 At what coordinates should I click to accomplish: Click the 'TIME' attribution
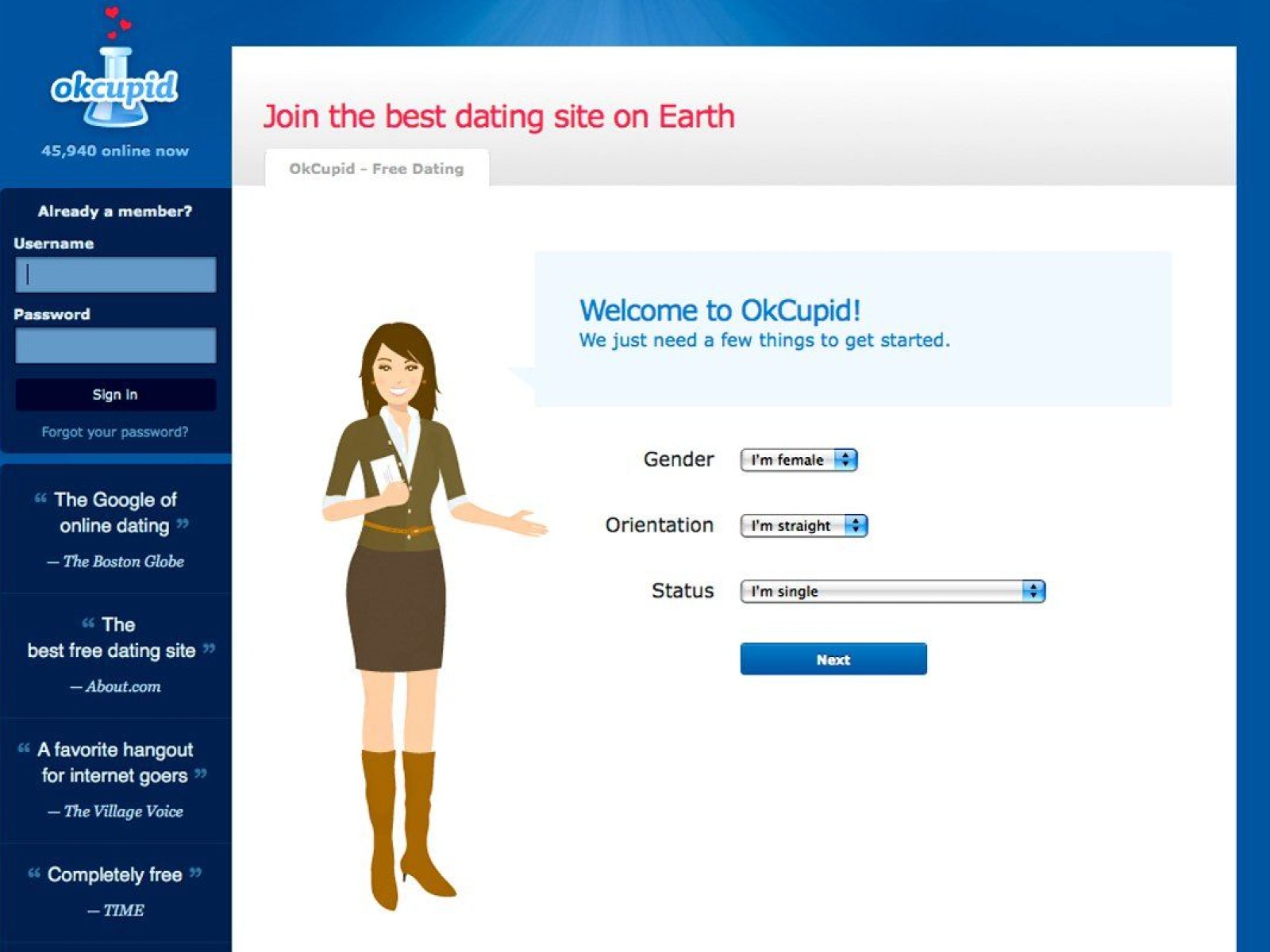116,911
